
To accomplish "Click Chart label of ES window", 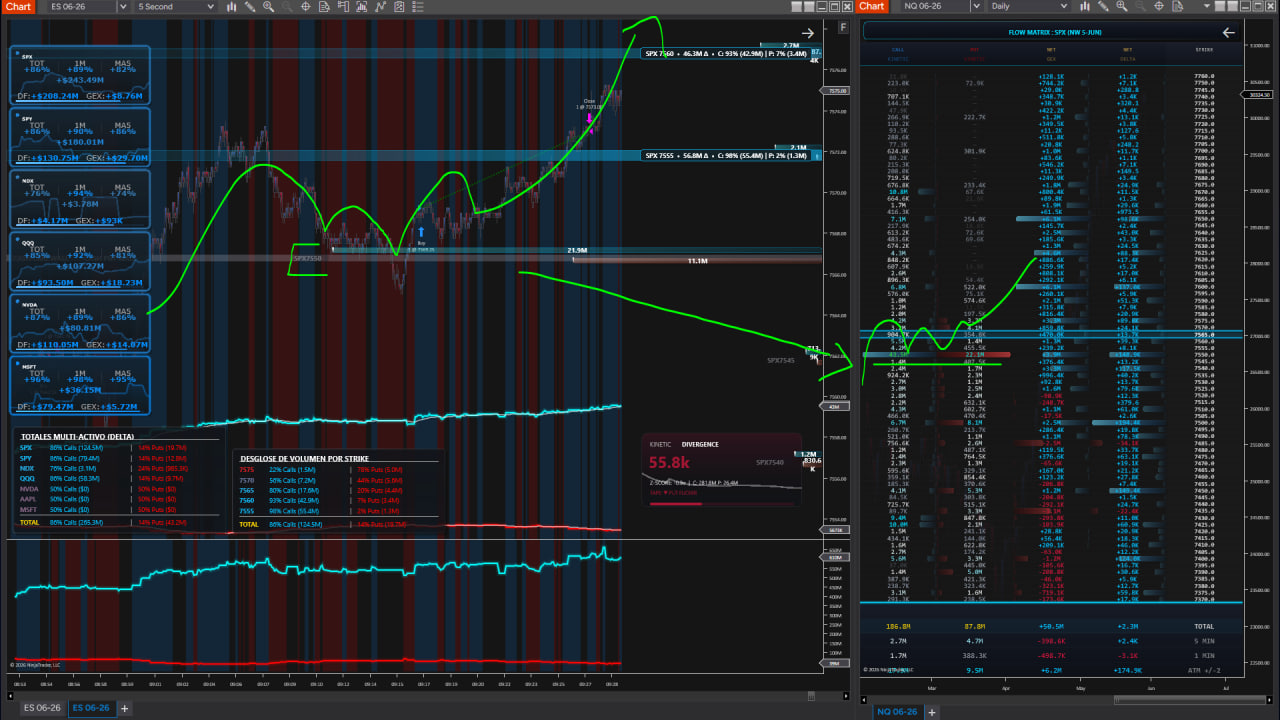I will coord(18,7).
